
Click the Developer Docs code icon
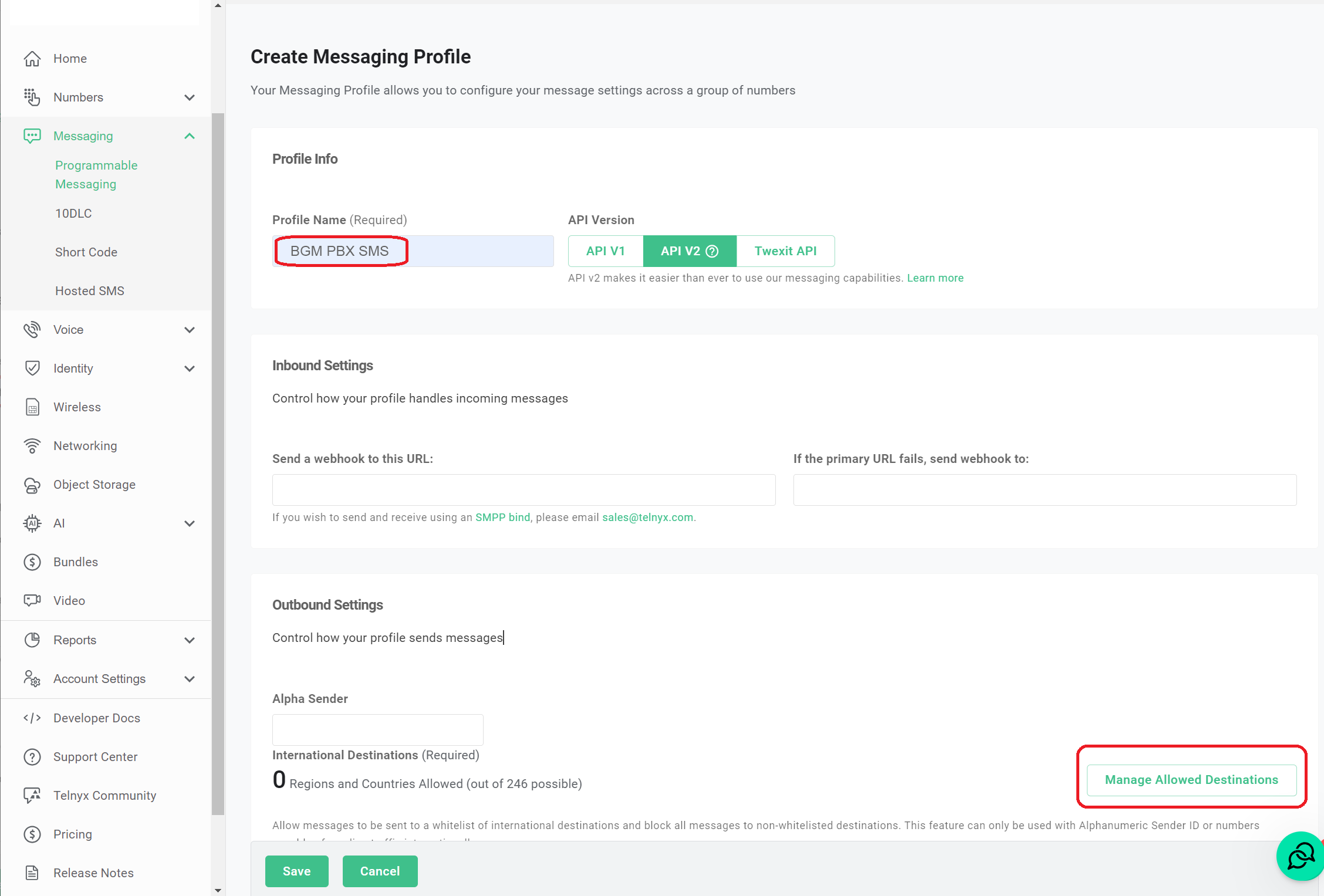click(32, 718)
